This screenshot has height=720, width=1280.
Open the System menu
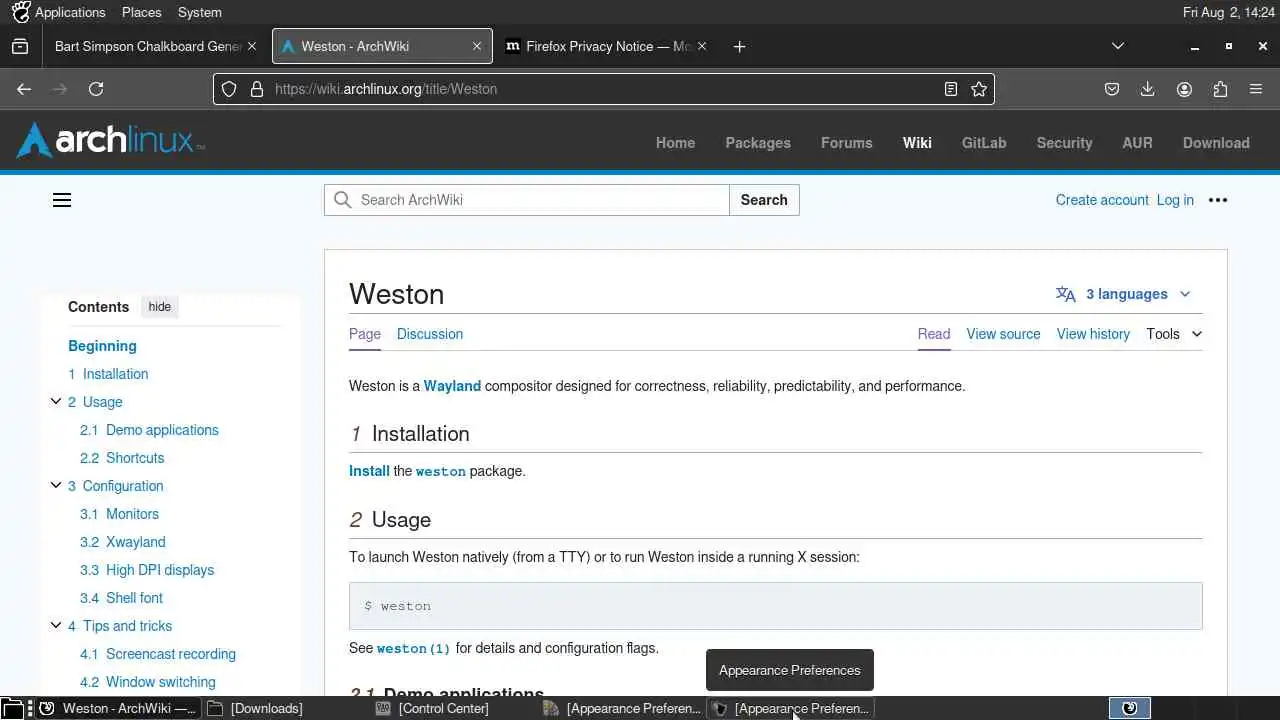pyautogui.click(x=200, y=12)
